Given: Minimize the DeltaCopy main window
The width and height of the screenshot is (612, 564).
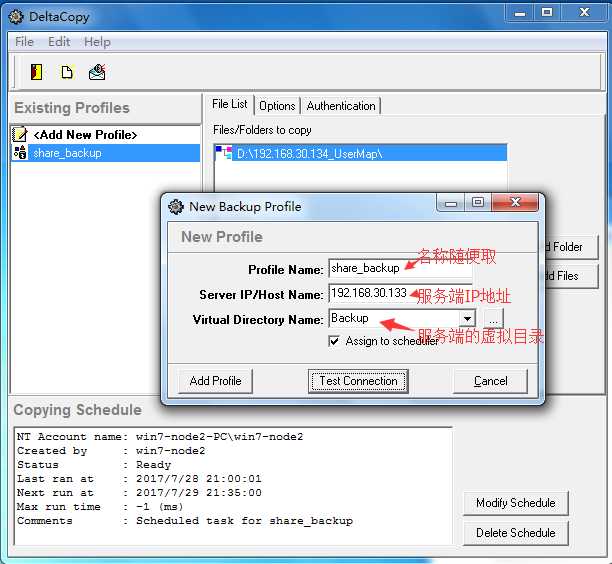Looking at the screenshot, I should click(519, 13).
